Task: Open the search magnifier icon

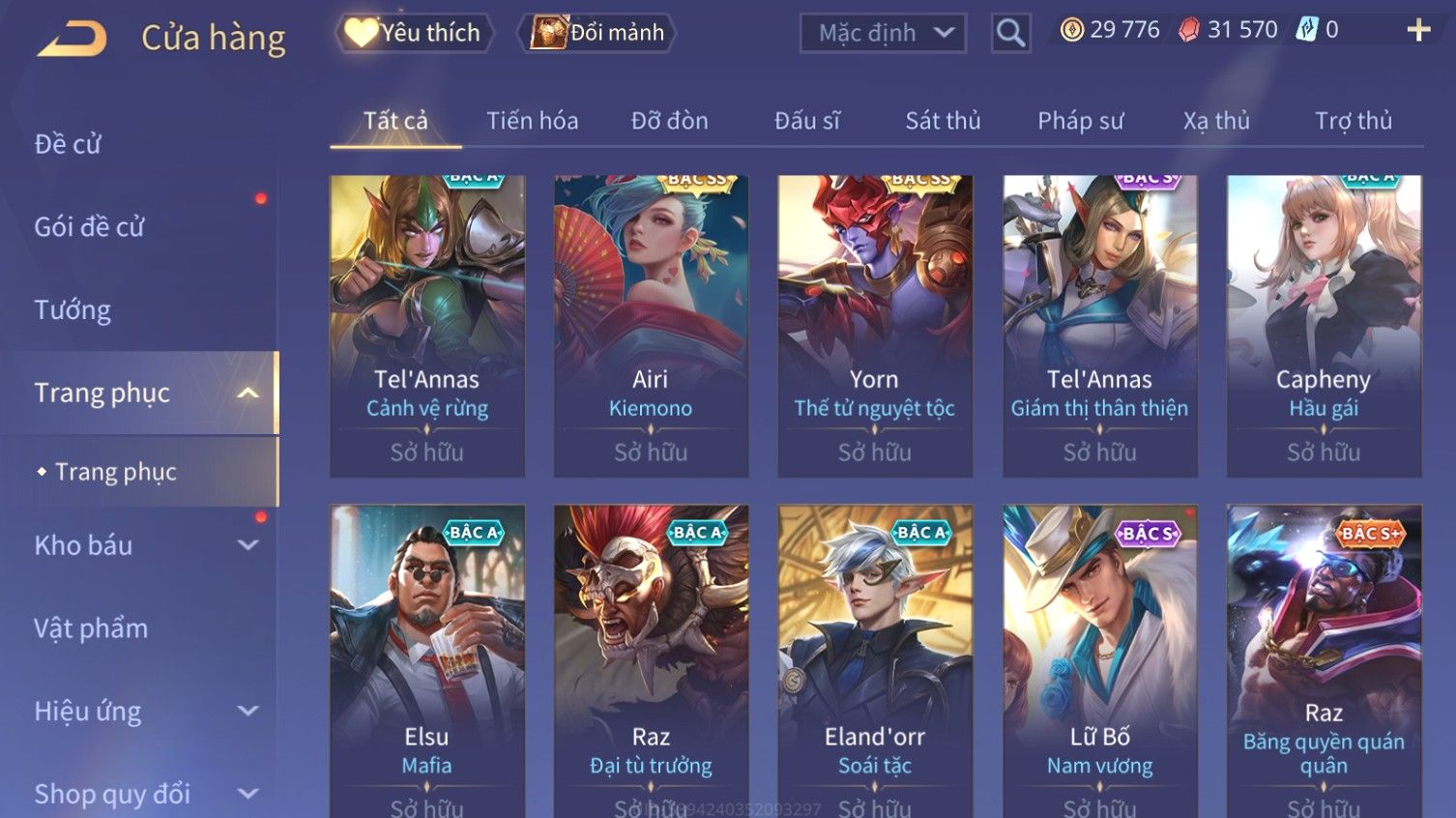Action: click(1010, 33)
